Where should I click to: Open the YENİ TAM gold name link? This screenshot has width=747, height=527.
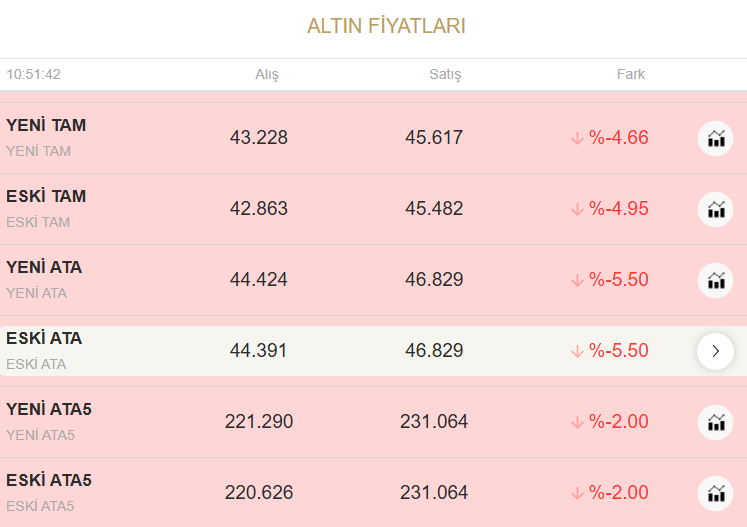[46, 126]
